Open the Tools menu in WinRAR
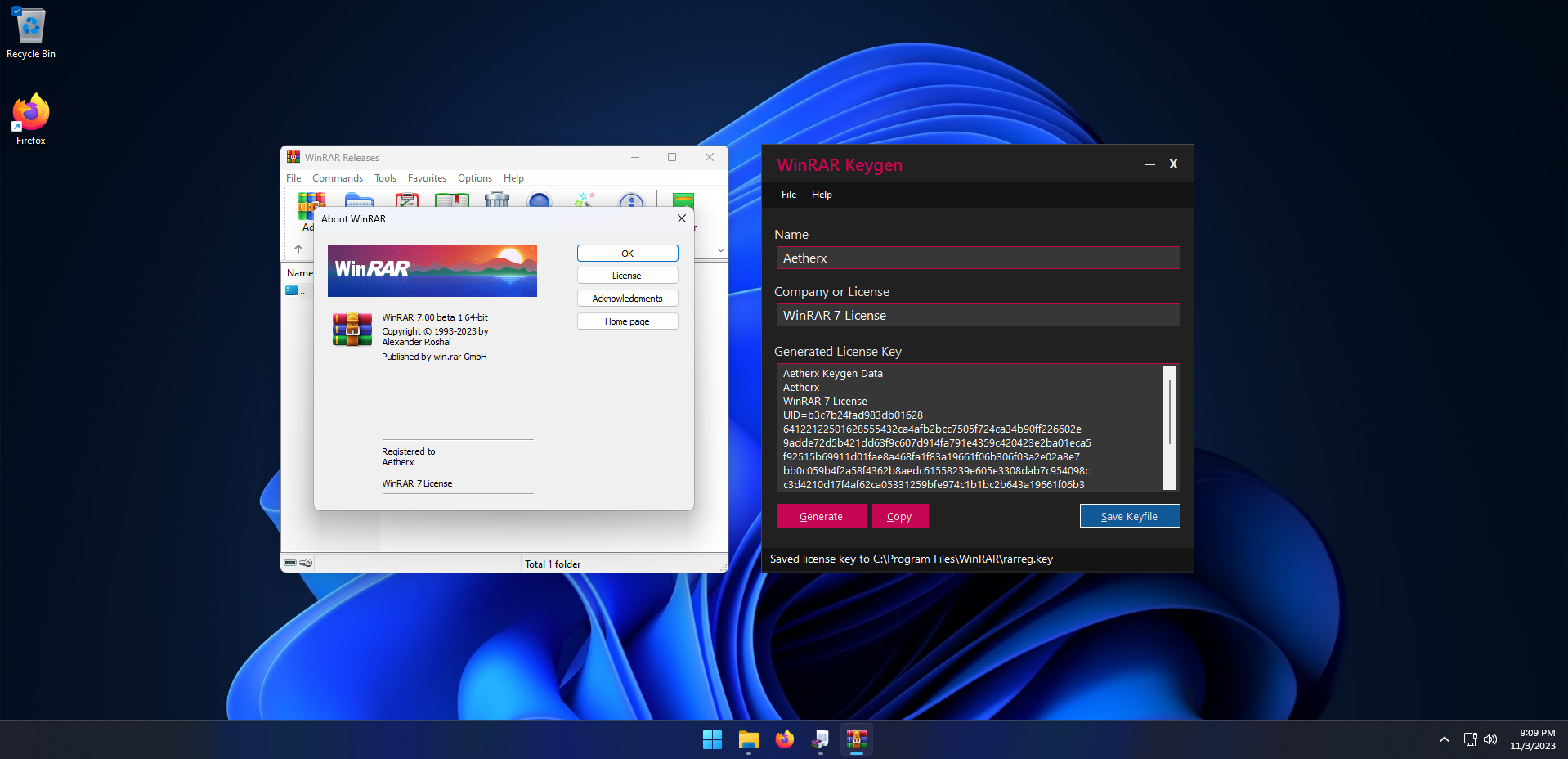The width and height of the screenshot is (1568, 759). pyautogui.click(x=385, y=178)
